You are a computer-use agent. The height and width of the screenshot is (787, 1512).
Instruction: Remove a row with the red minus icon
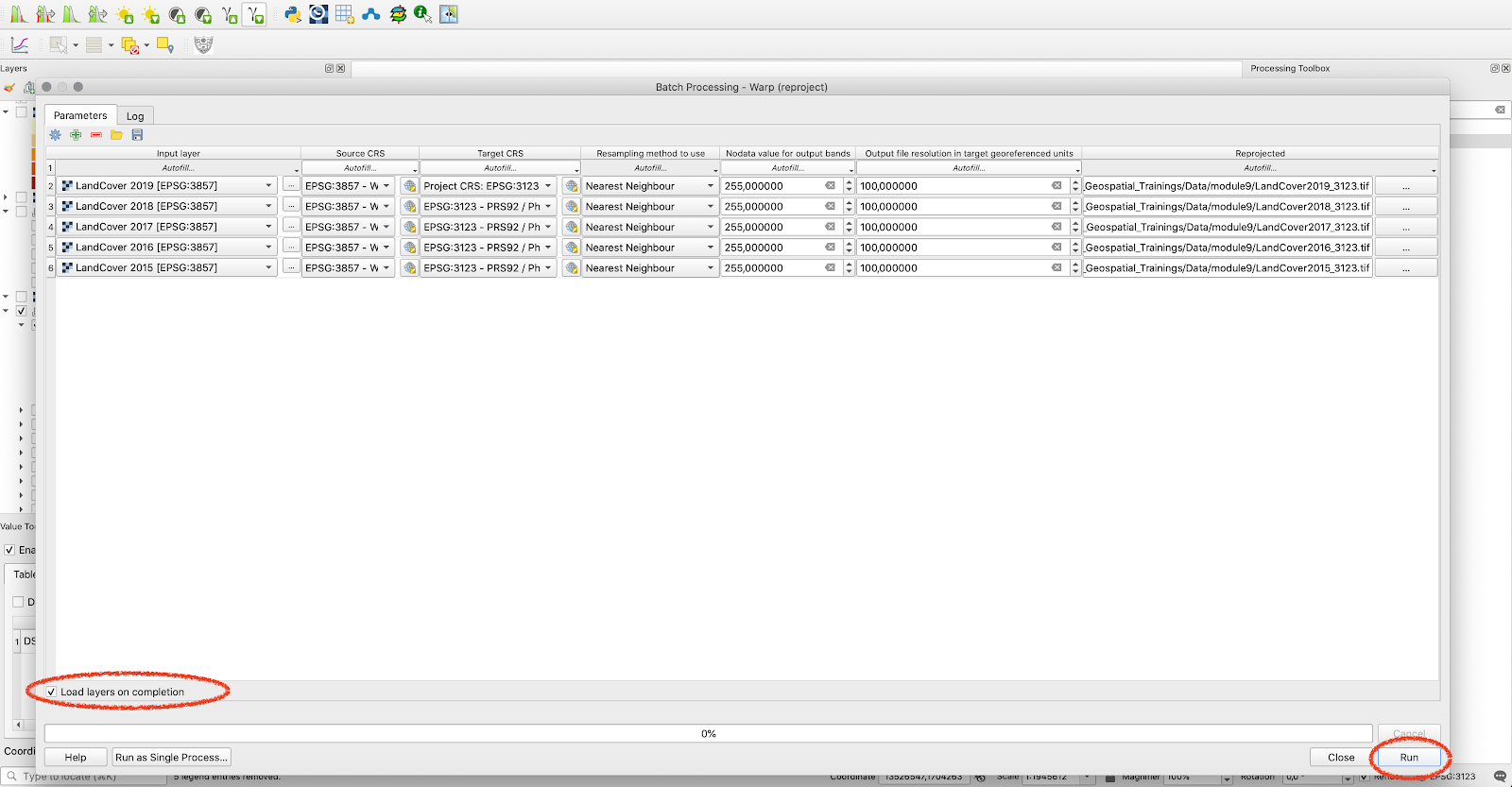(x=95, y=135)
